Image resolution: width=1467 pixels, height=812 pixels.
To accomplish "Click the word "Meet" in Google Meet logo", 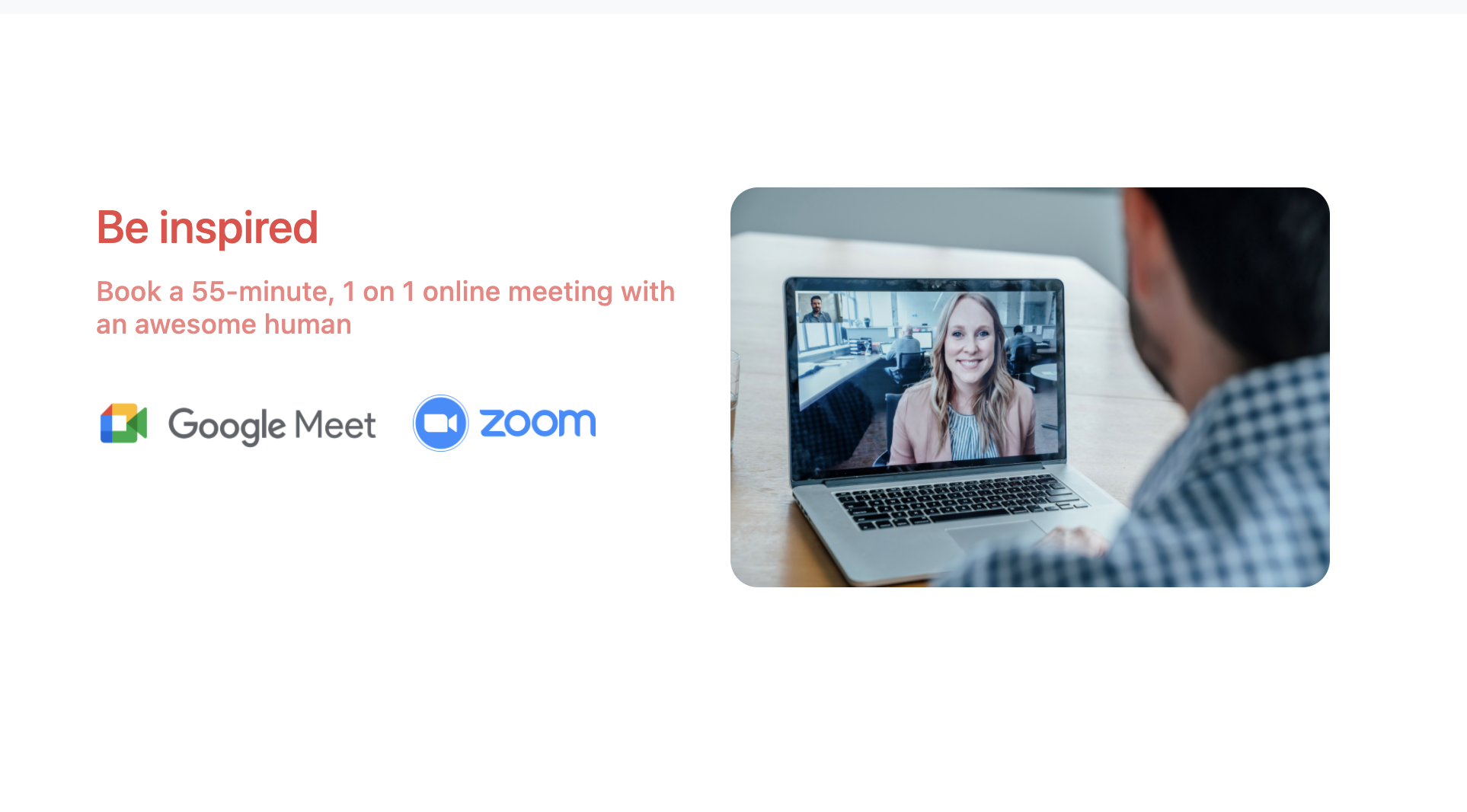I will click(335, 424).
